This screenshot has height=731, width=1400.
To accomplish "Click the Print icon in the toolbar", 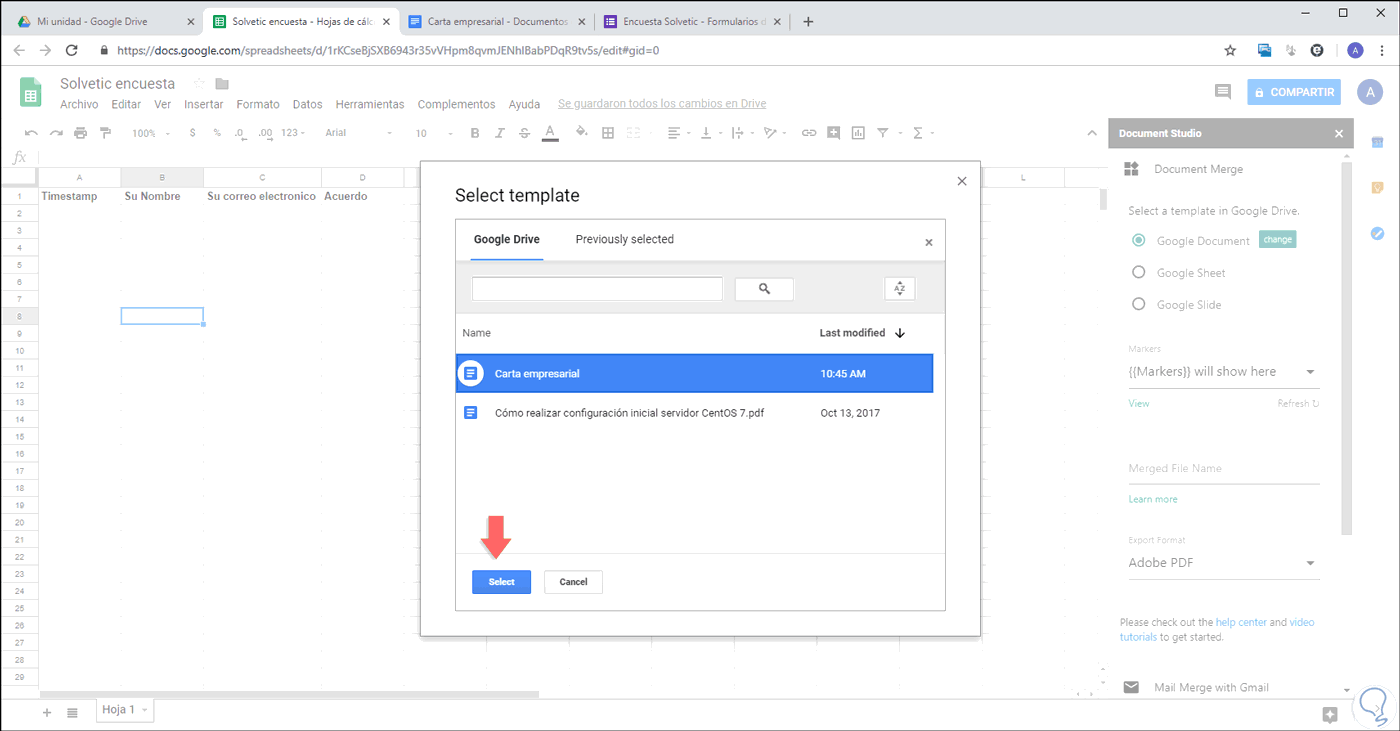I will click(x=81, y=133).
